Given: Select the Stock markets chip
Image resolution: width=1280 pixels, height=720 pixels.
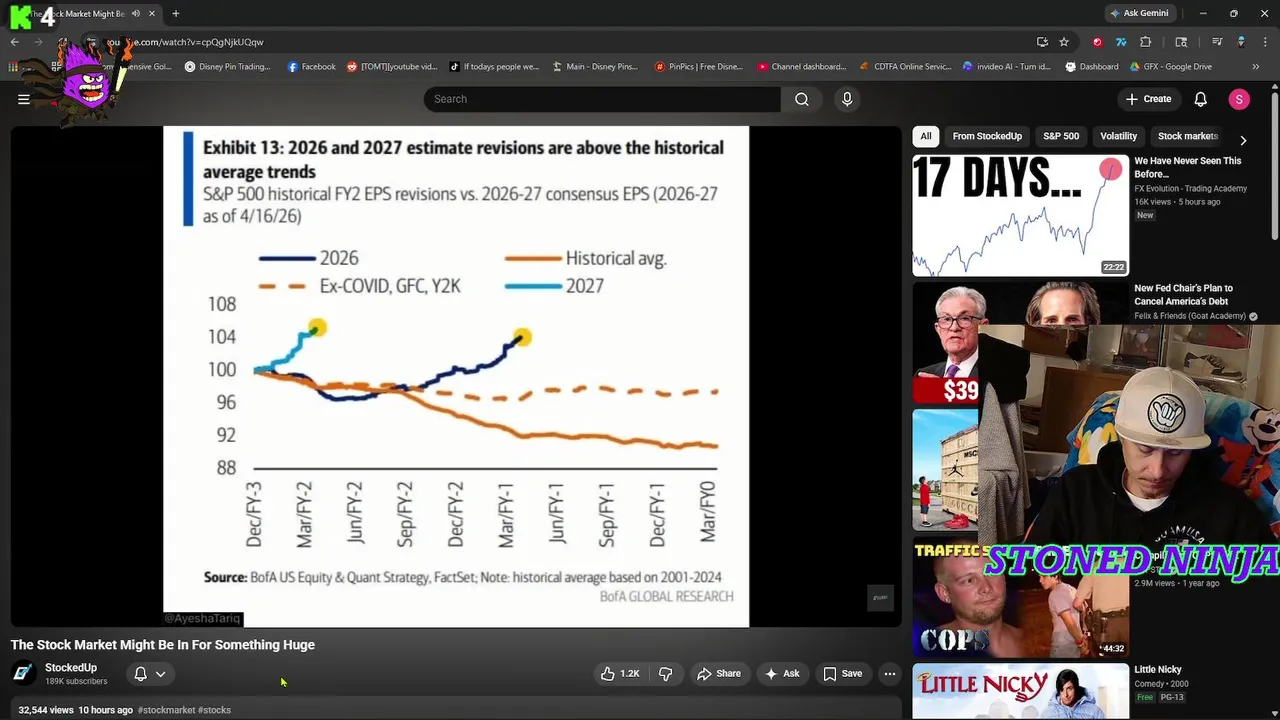Looking at the screenshot, I should click(x=1187, y=136).
